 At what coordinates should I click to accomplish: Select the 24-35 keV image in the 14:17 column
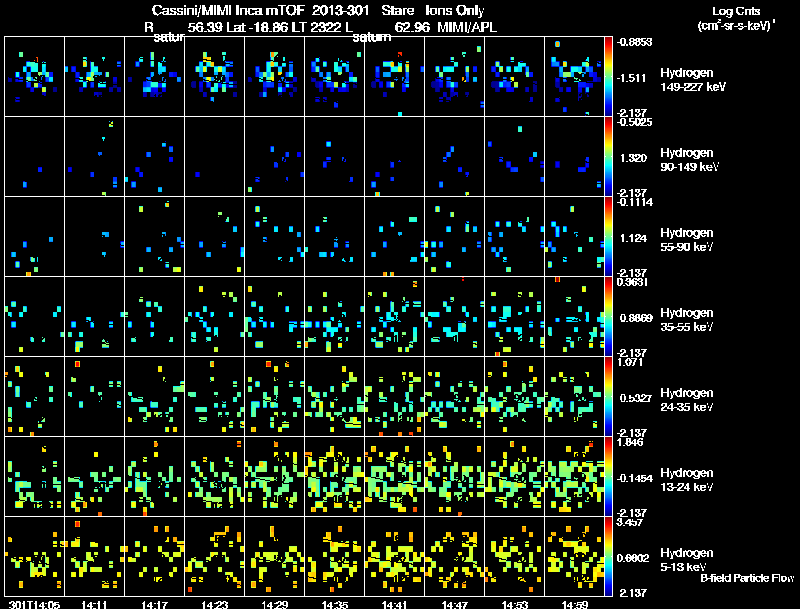[x=155, y=396]
